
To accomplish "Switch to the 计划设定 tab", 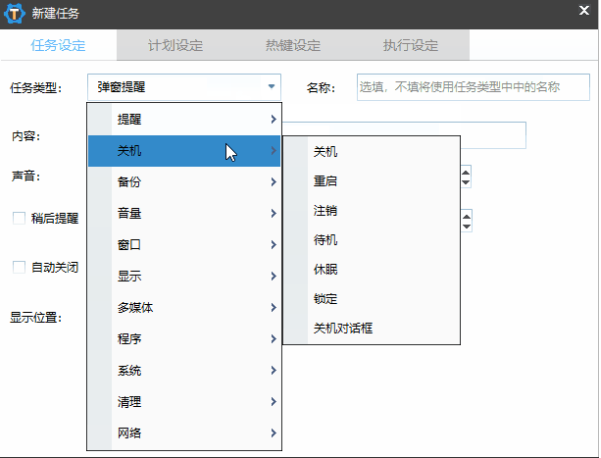I will pyautogui.click(x=175, y=46).
